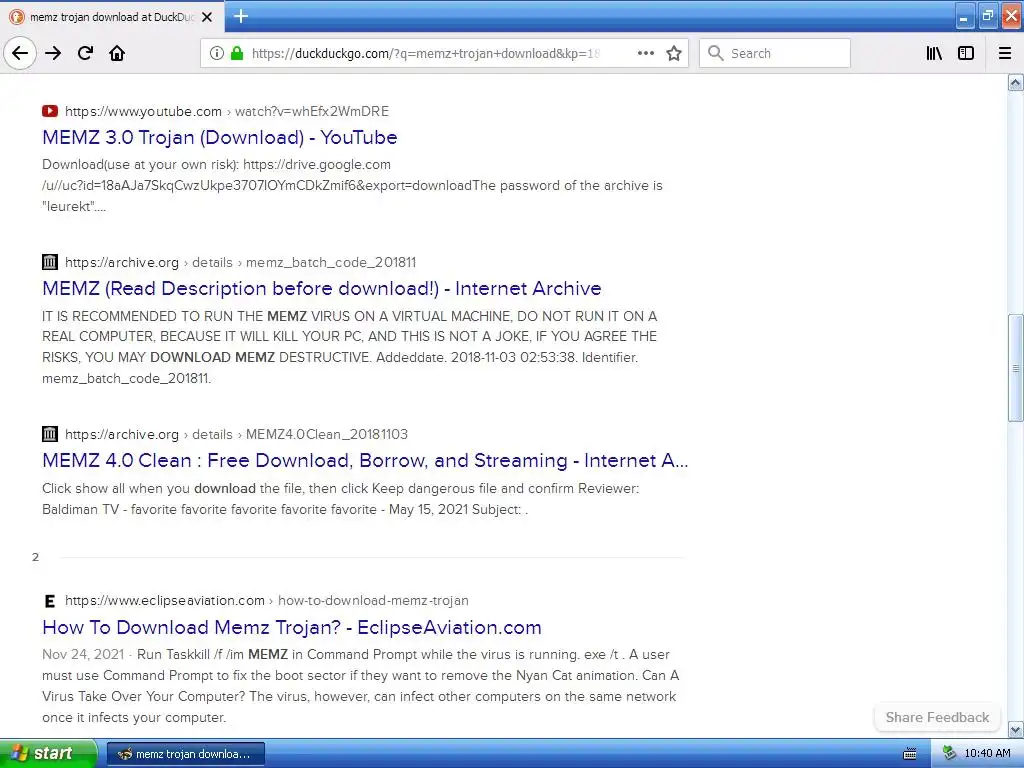Open MEMZ 4.0 Clean Internet Archive link
This screenshot has width=1024, height=768.
pos(365,460)
